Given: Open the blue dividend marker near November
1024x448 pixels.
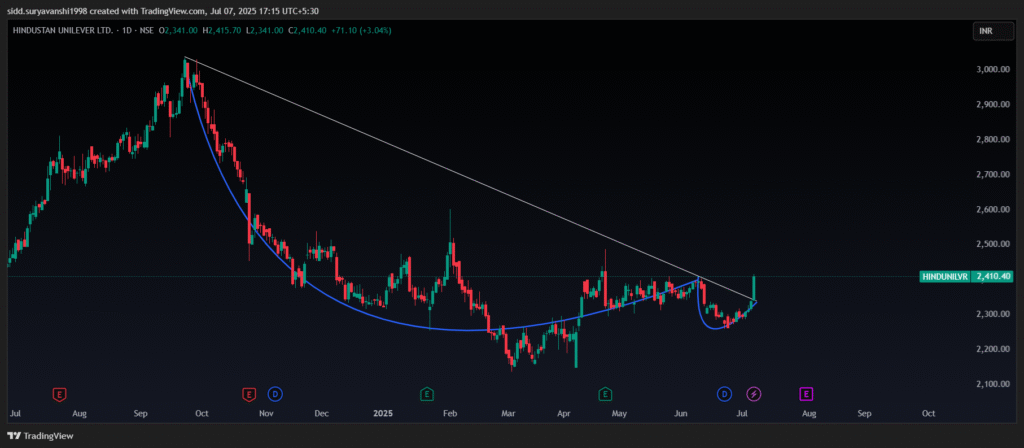Looking at the screenshot, I should click(275, 394).
